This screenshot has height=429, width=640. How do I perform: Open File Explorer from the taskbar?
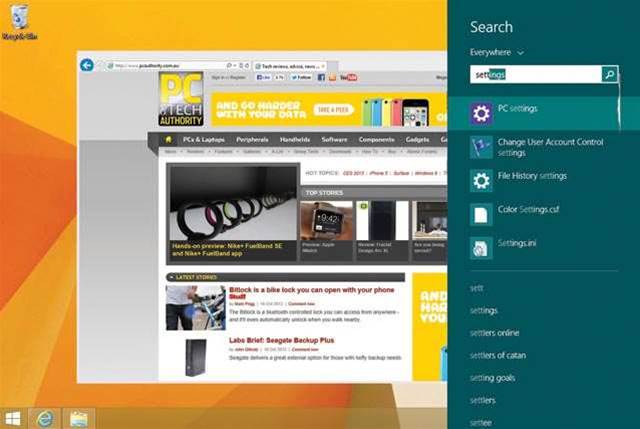(x=79, y=419)
